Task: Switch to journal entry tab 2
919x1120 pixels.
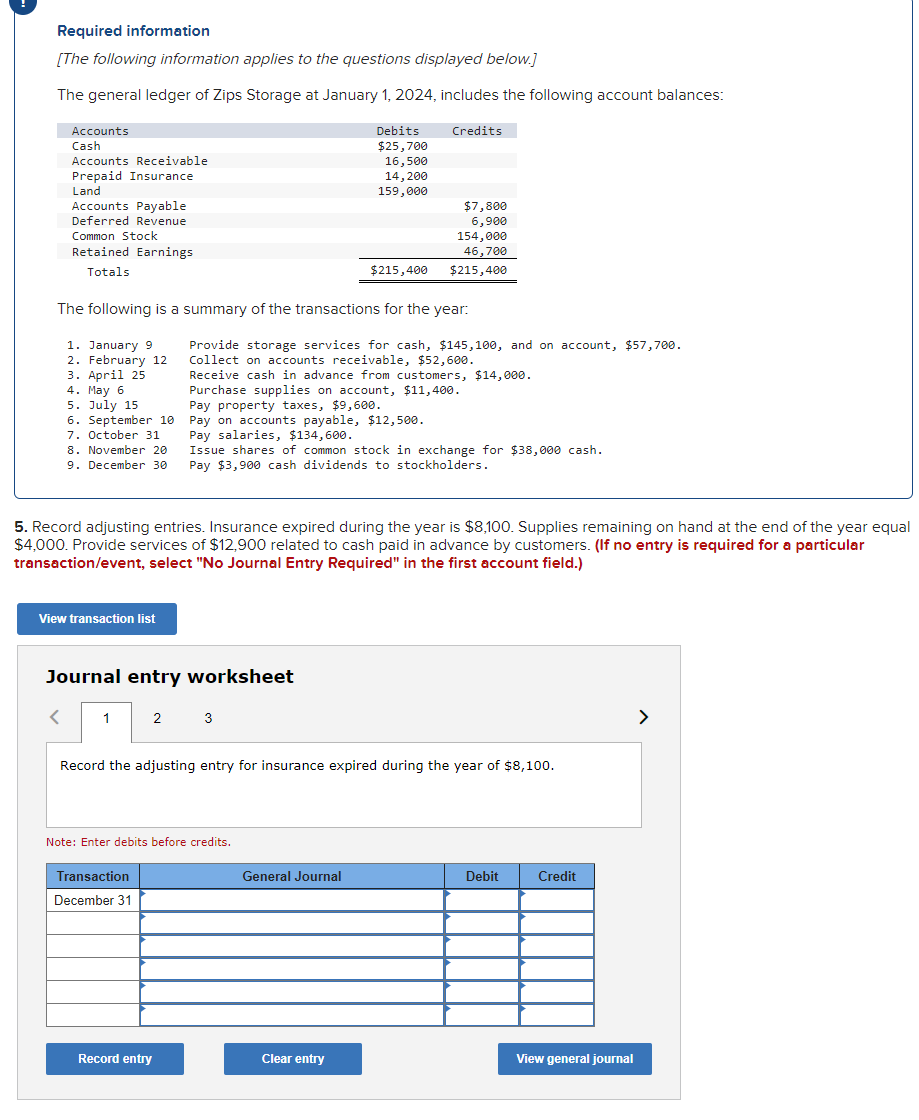Action: click(x=156, y=717)
